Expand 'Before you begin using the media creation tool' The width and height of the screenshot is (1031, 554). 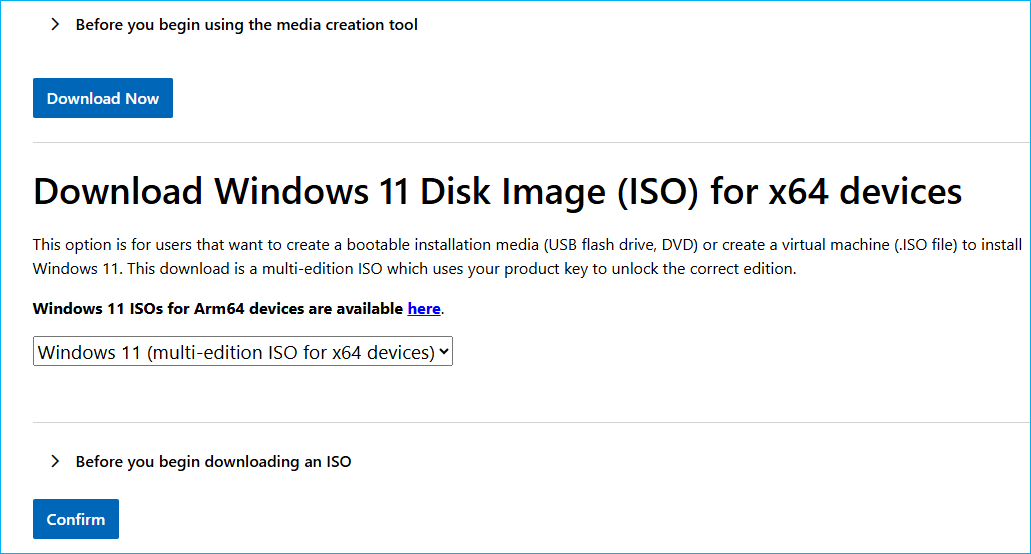coord(233,25)
